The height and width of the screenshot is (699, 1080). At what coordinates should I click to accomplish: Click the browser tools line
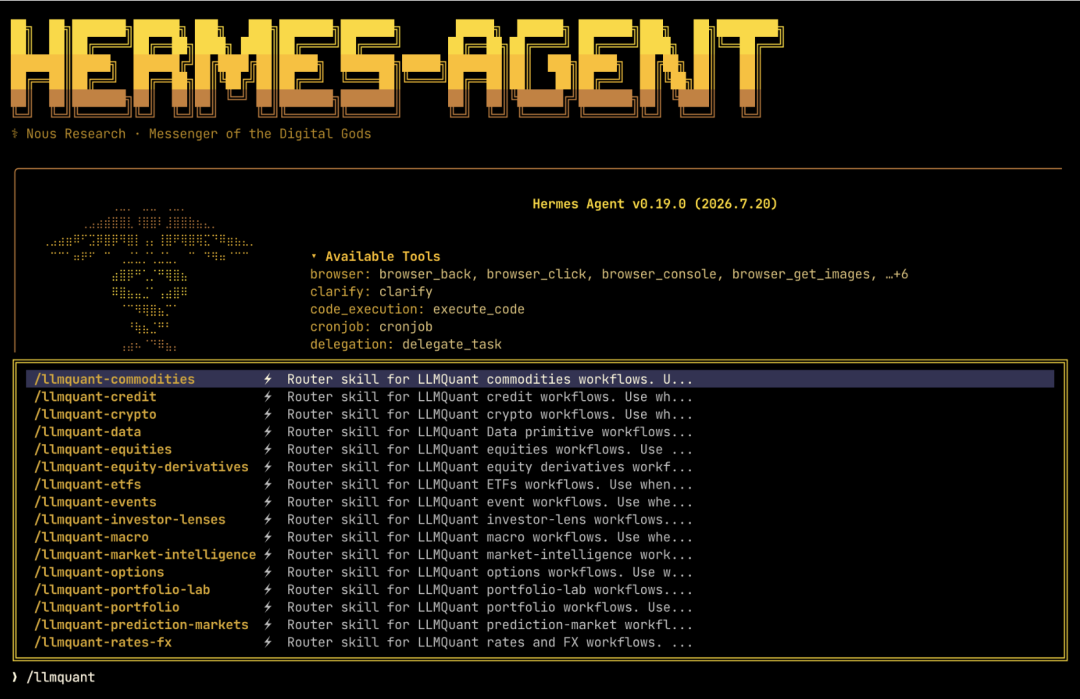click(609, 274)
